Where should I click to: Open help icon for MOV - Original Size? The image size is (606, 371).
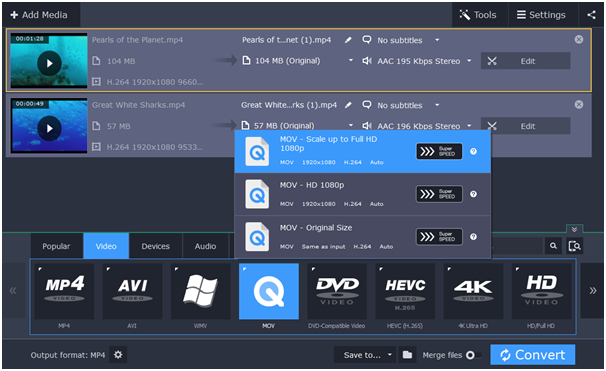[473, 237]
